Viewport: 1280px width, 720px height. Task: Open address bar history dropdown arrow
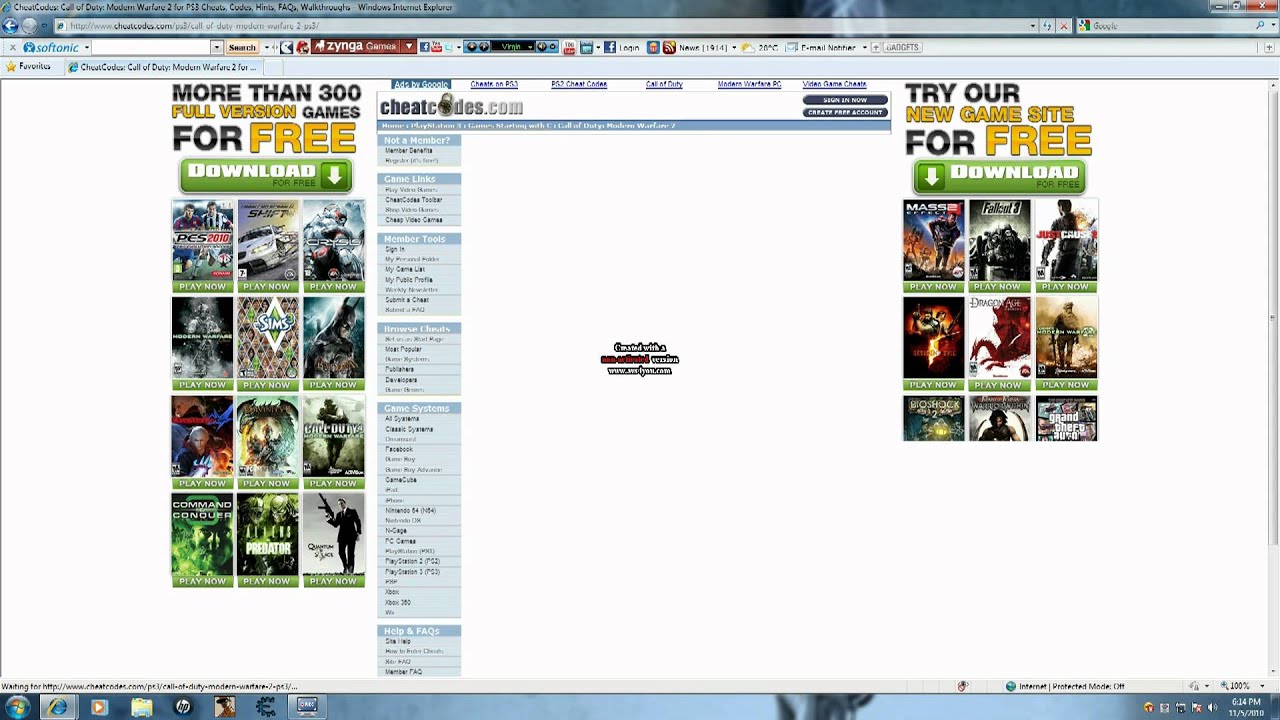click(x=1033, y=26)
